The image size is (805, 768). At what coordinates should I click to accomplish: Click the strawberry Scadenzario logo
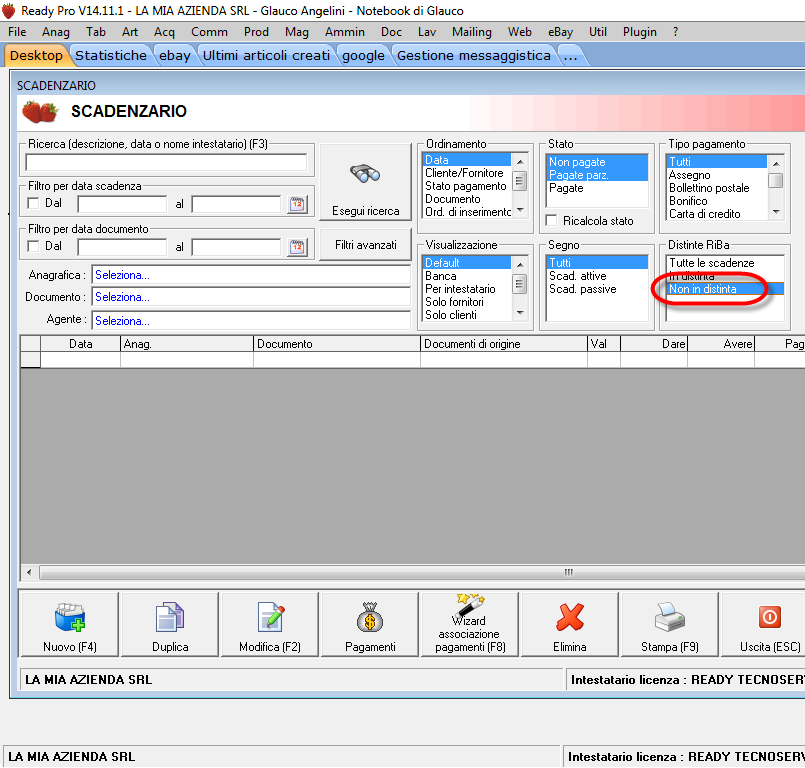tap(40, 111)
